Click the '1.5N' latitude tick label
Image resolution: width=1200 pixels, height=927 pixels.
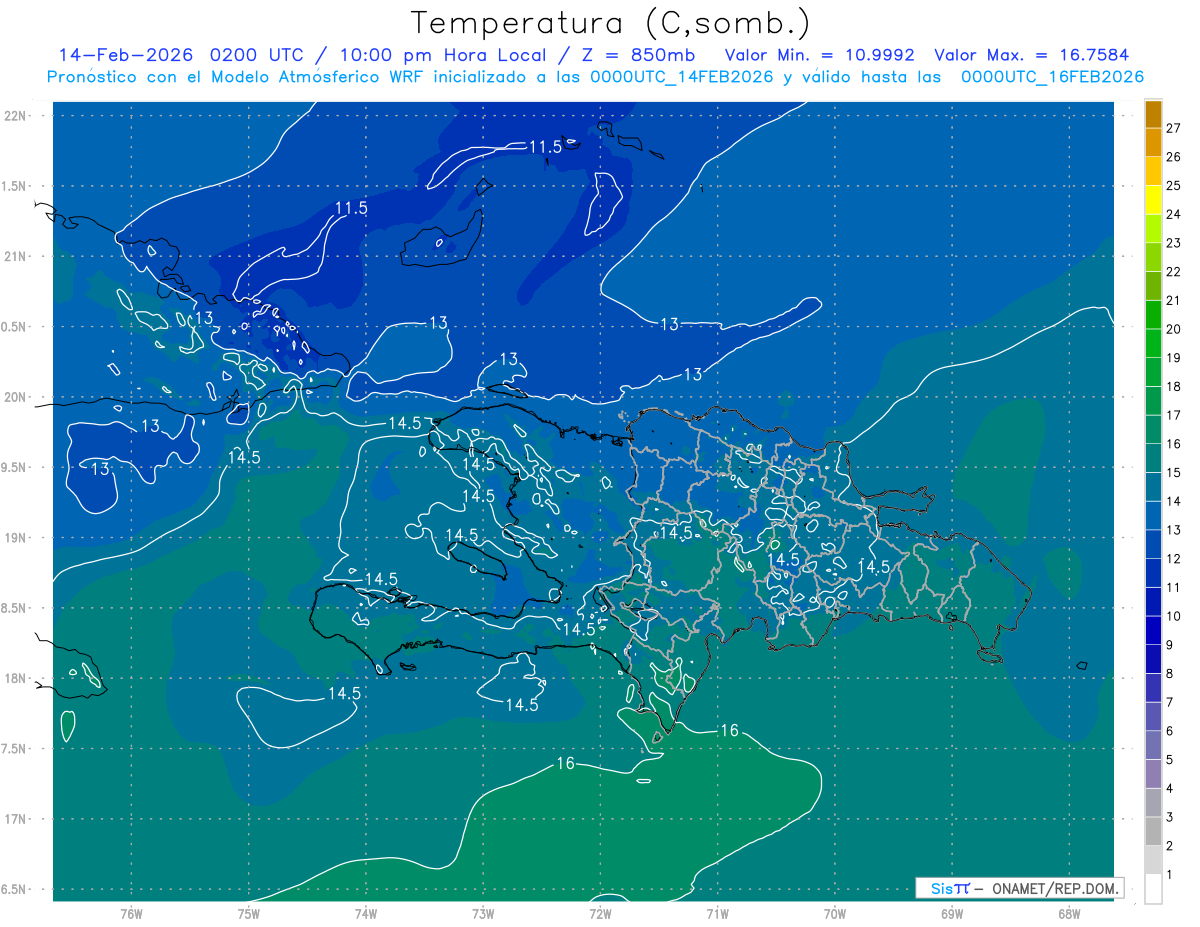[x=14, y=186]
